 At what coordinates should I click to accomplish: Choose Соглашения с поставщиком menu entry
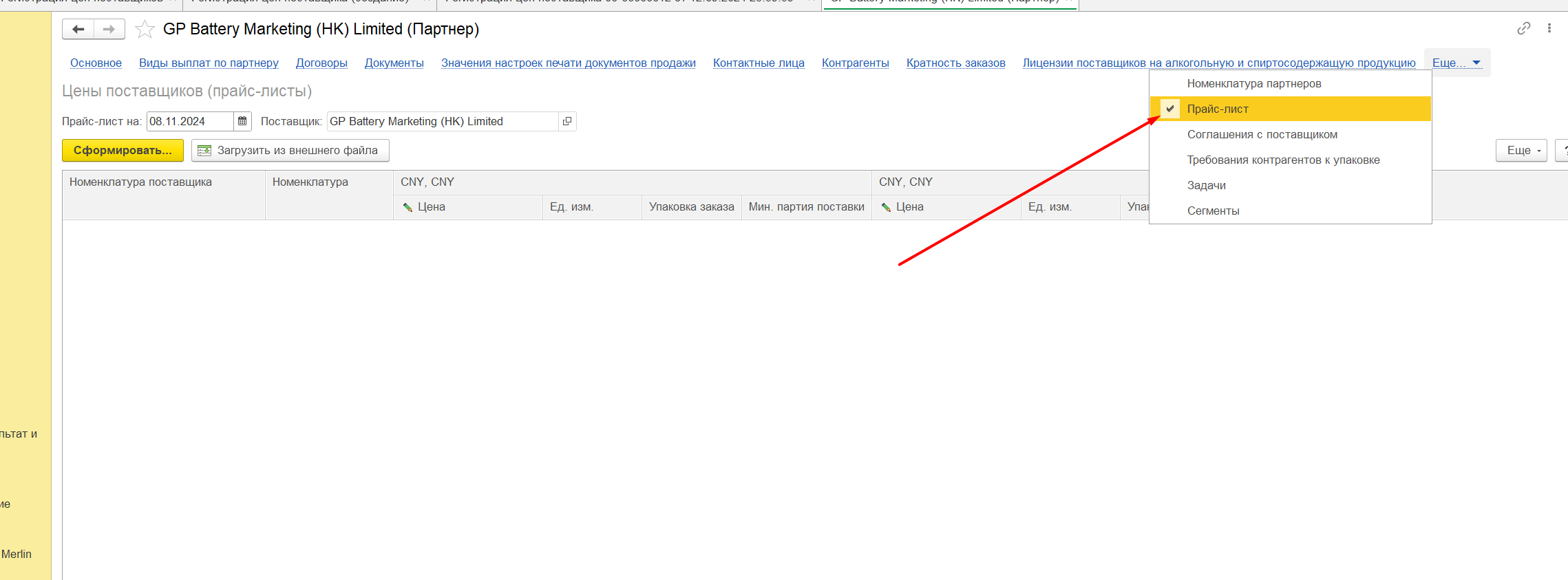1262,134
